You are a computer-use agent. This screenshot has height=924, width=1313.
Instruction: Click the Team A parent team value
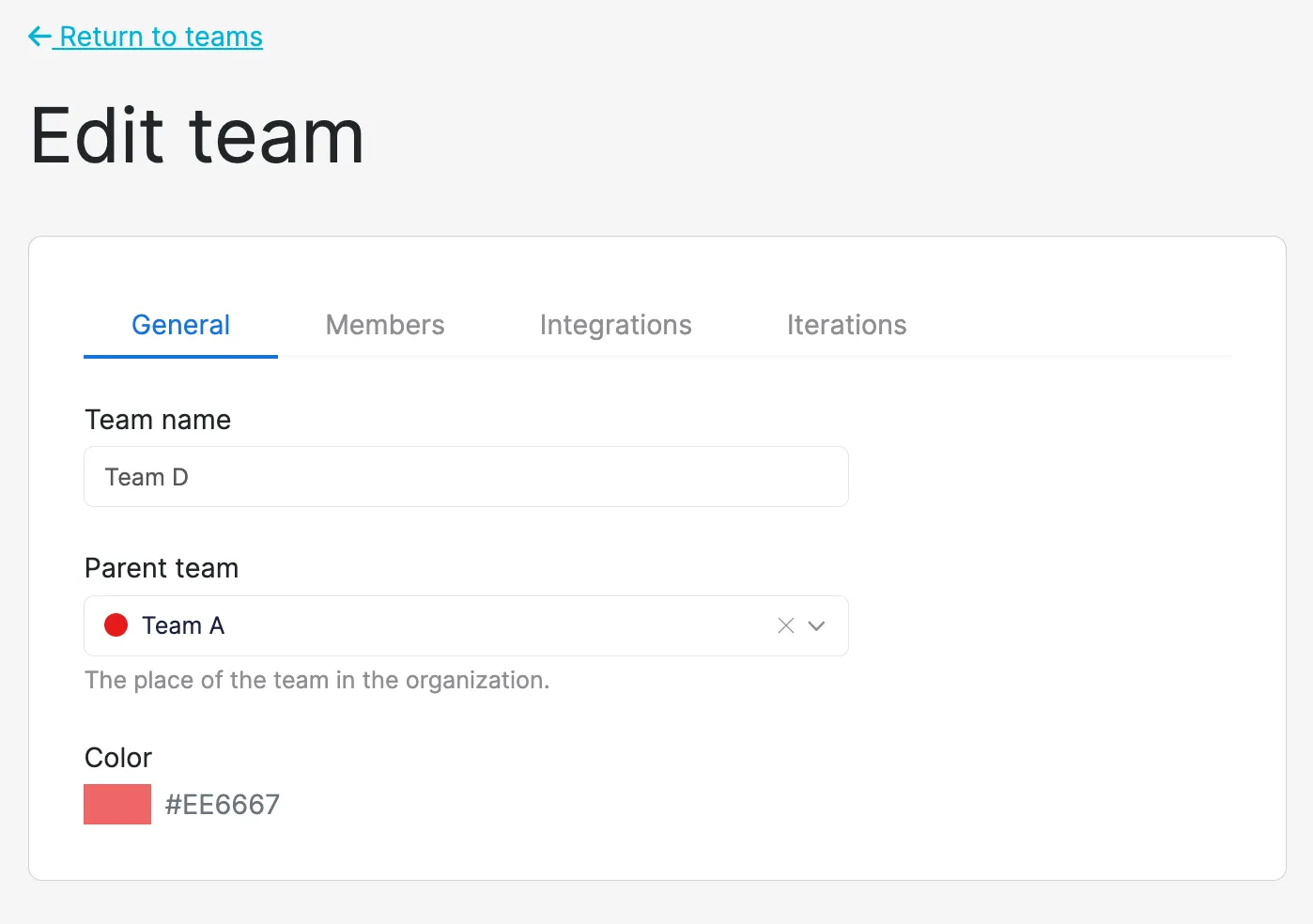[x=183, y=625]
